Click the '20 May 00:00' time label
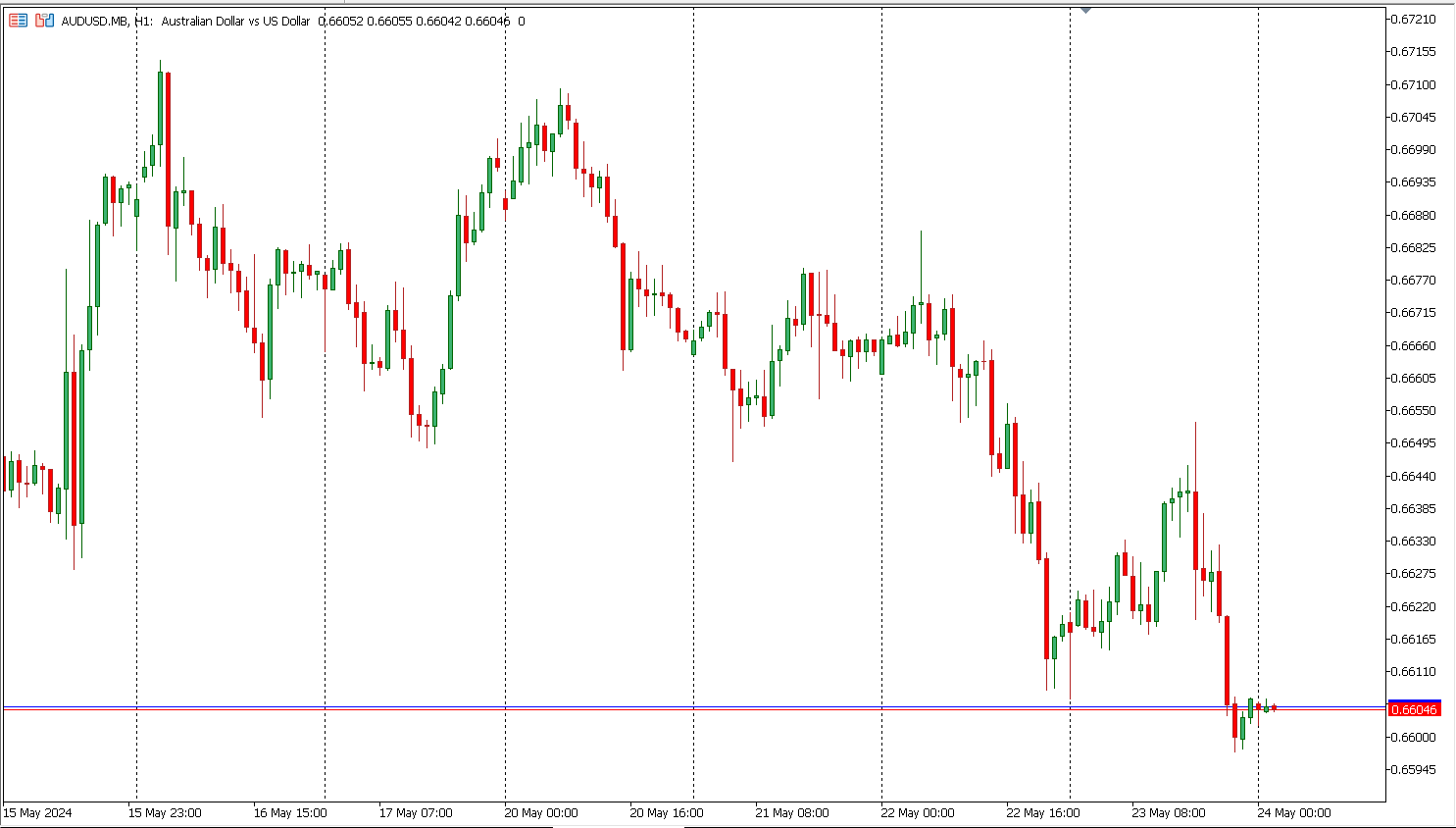1456x828 pixels. (541, 813)
